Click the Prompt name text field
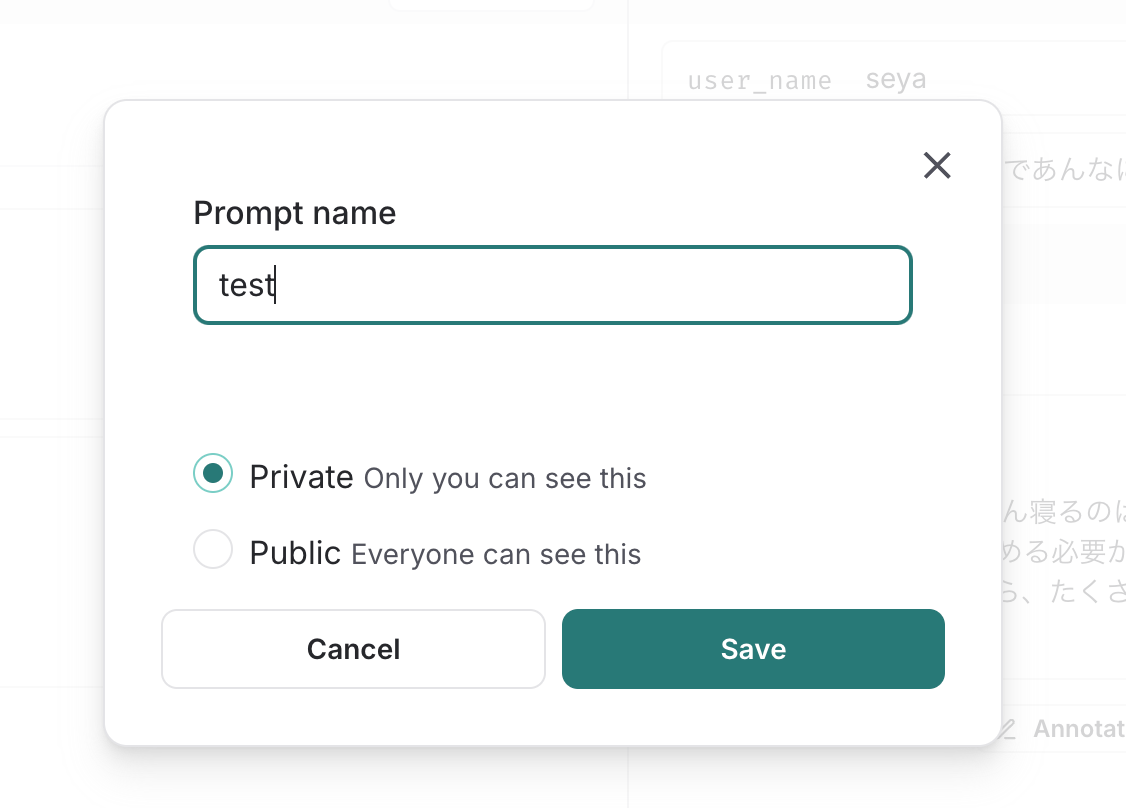Viewport: 1126px width, 808px height. click(x=552, y=285)
